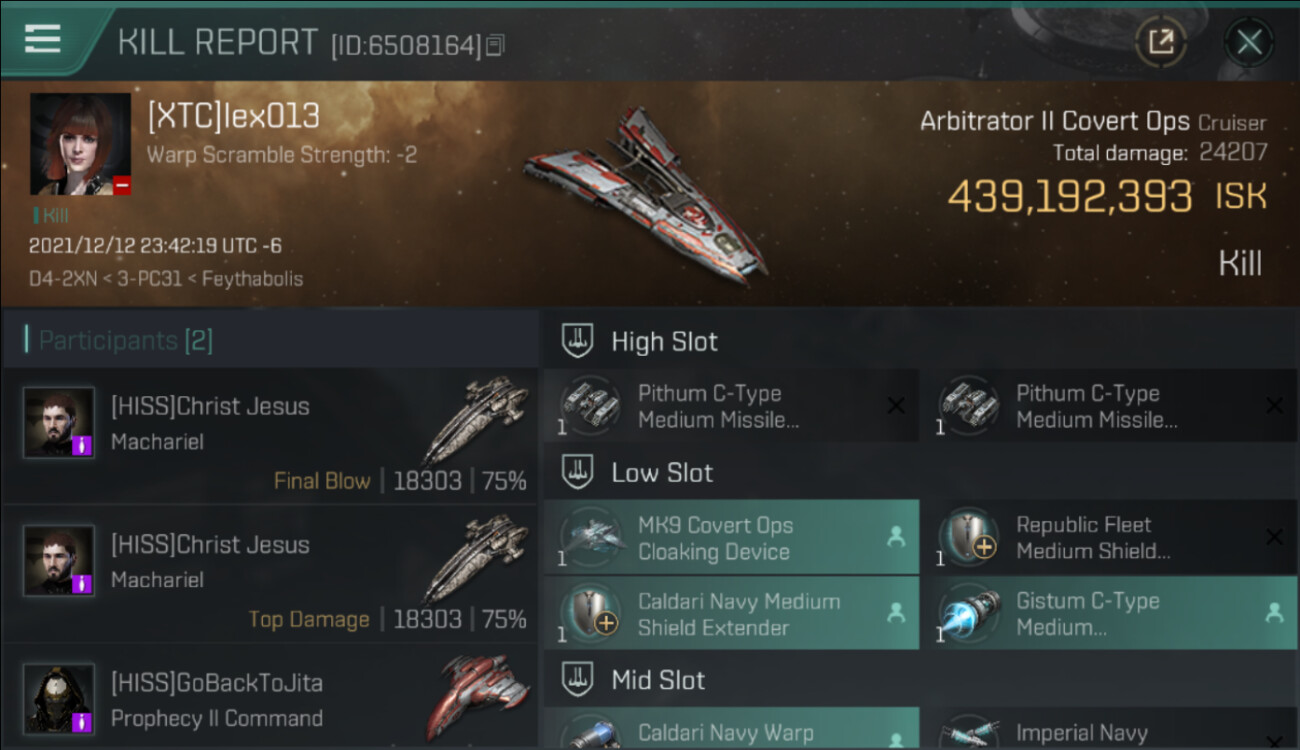The image size is (1300, 750).
Task: Click Republic Fleet Medium Shield module icon
Action: [968, 538]
